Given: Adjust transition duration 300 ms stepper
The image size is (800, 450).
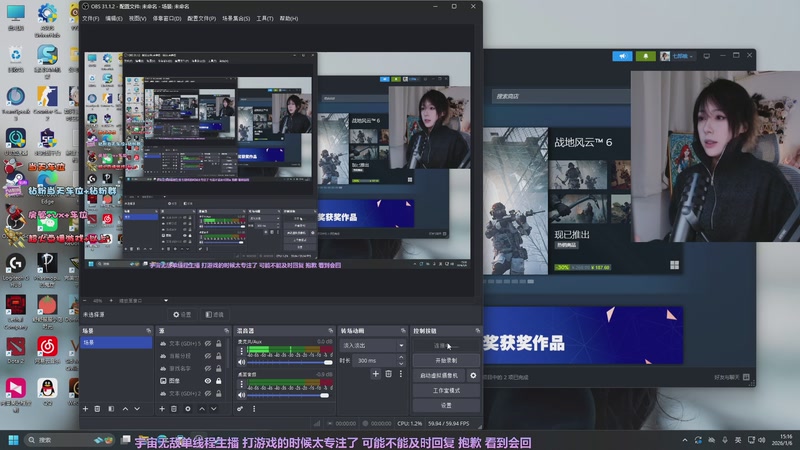Looking at the screenshot, I should click(401, 361).
